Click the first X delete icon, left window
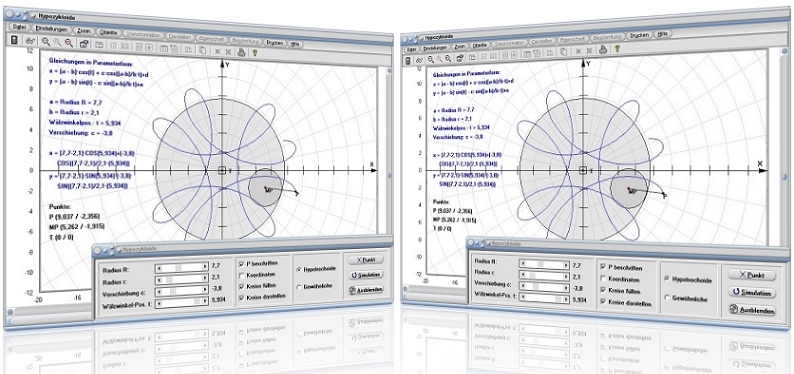 217,51
